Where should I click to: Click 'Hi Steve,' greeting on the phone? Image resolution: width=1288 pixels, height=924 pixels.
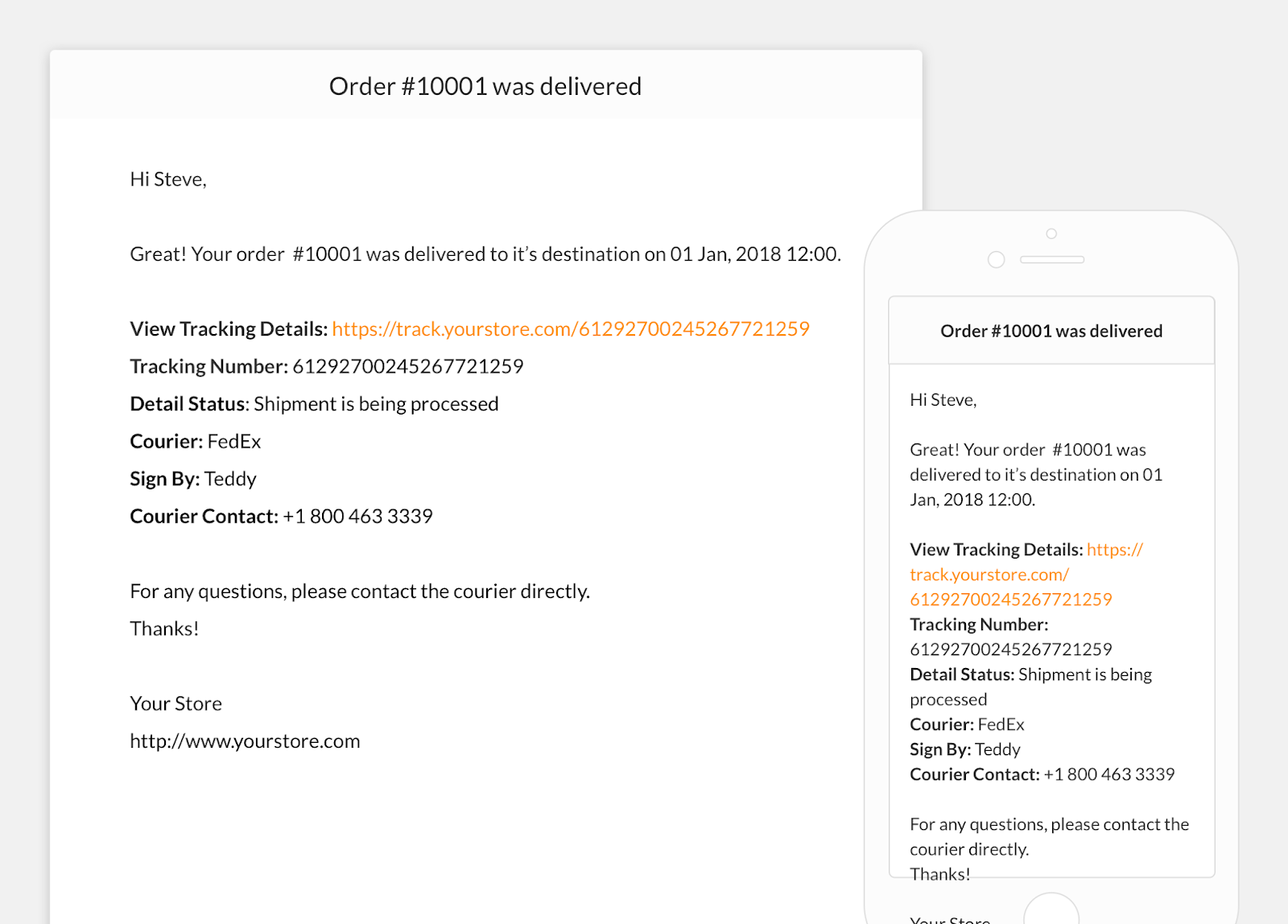(943, 400)
